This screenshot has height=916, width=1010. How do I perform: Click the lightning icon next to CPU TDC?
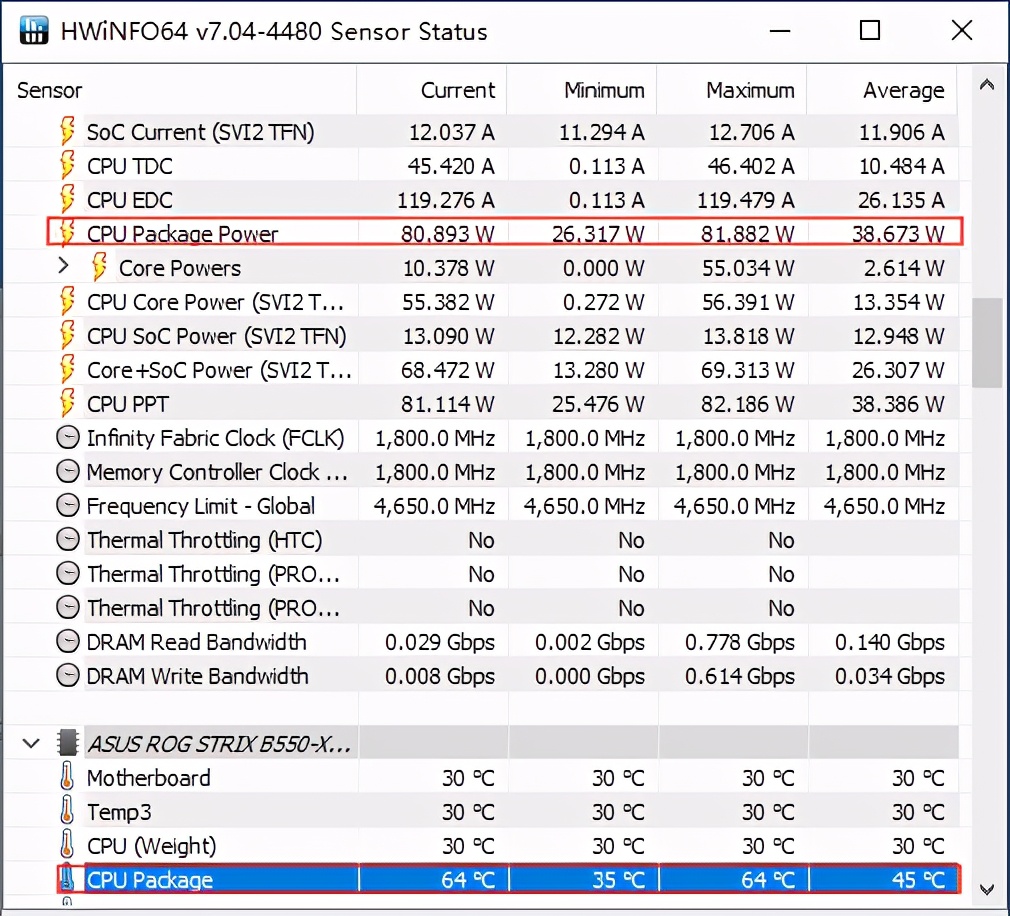[67, 166]
